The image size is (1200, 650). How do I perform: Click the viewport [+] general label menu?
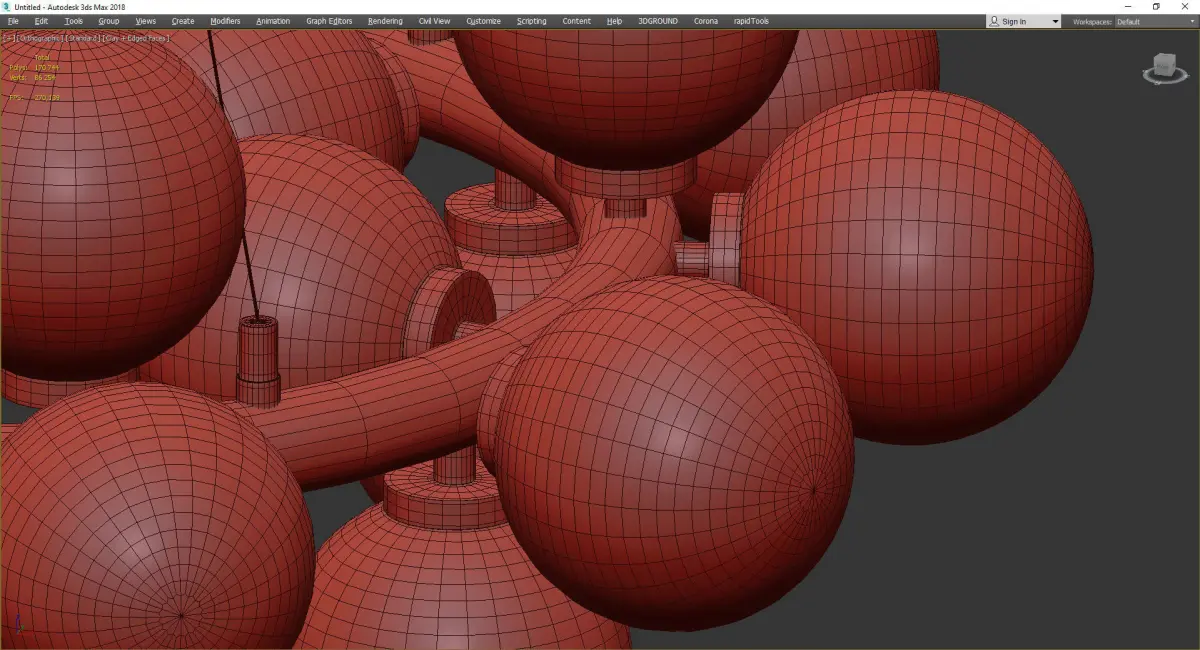(7, 38)
